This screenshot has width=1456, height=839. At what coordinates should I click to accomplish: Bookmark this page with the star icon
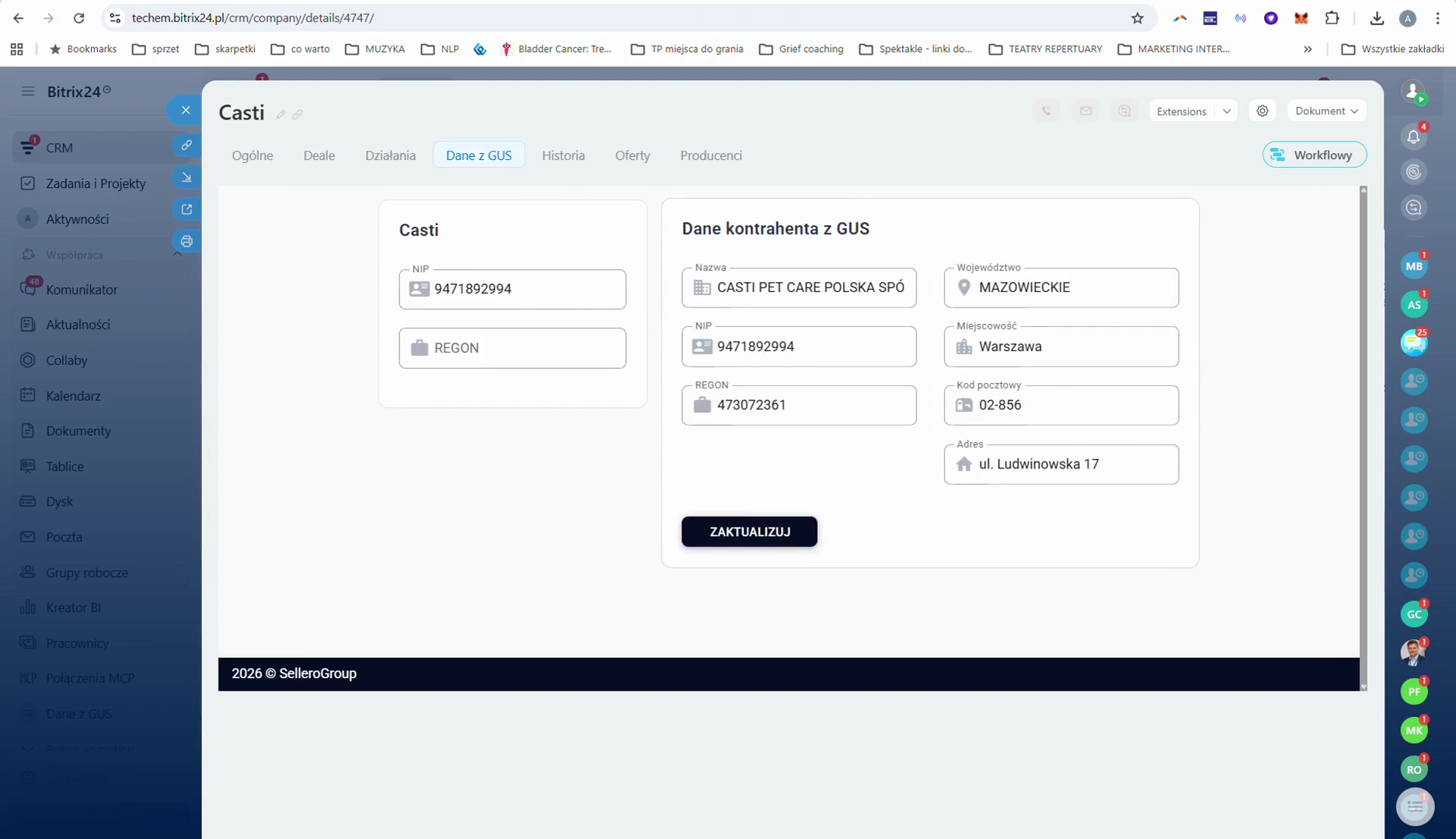click(1137, 18)
